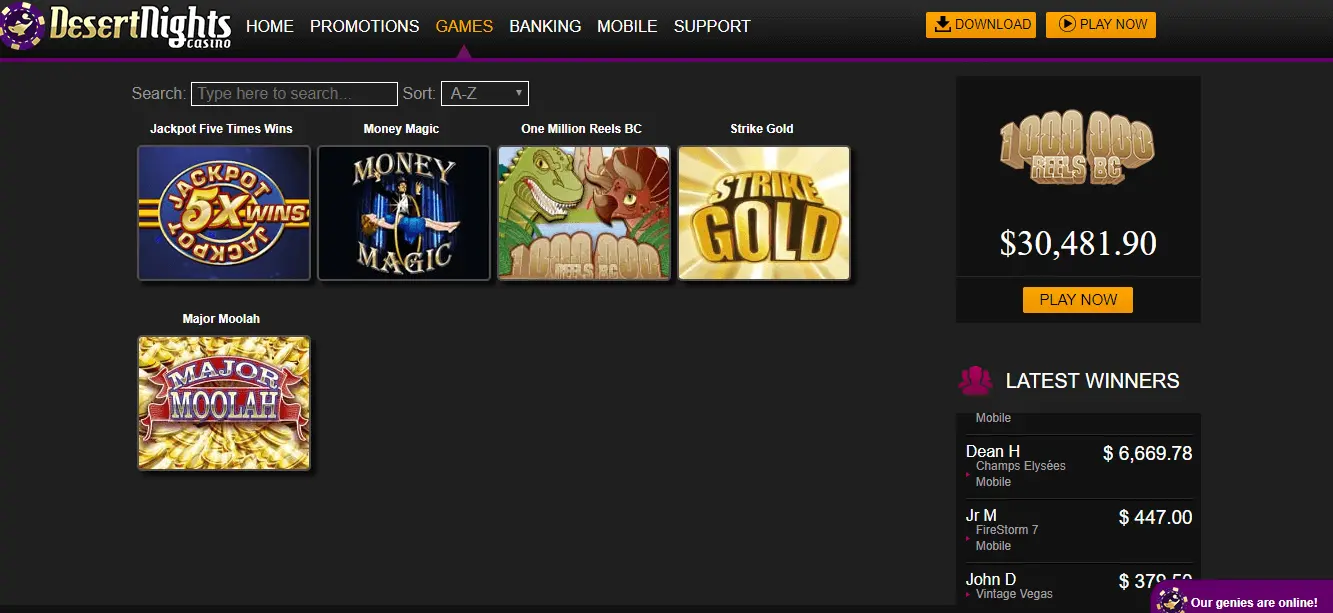
Task: Click the Play Now button in header
Action: tap(1100, 25)
